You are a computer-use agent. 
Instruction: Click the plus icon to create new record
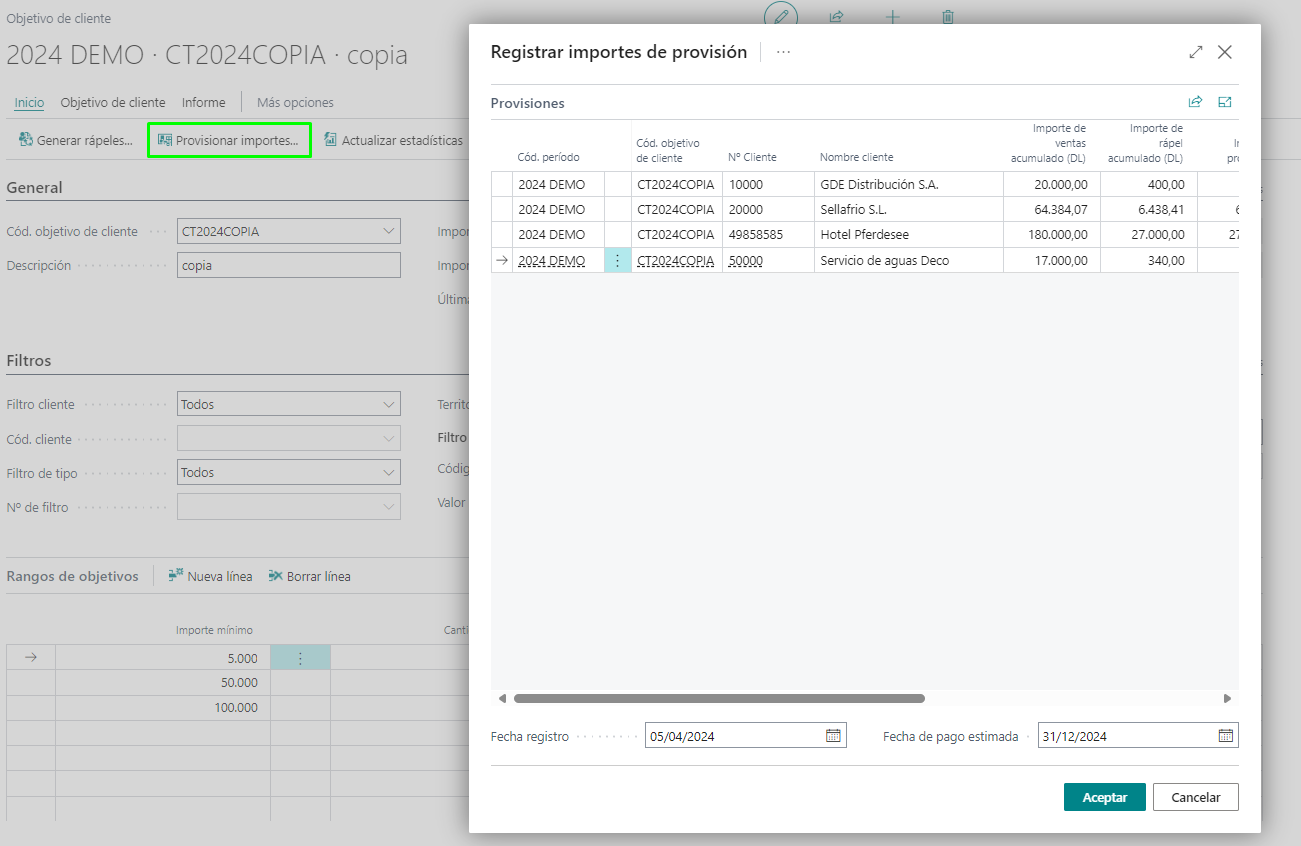(893, 17)
